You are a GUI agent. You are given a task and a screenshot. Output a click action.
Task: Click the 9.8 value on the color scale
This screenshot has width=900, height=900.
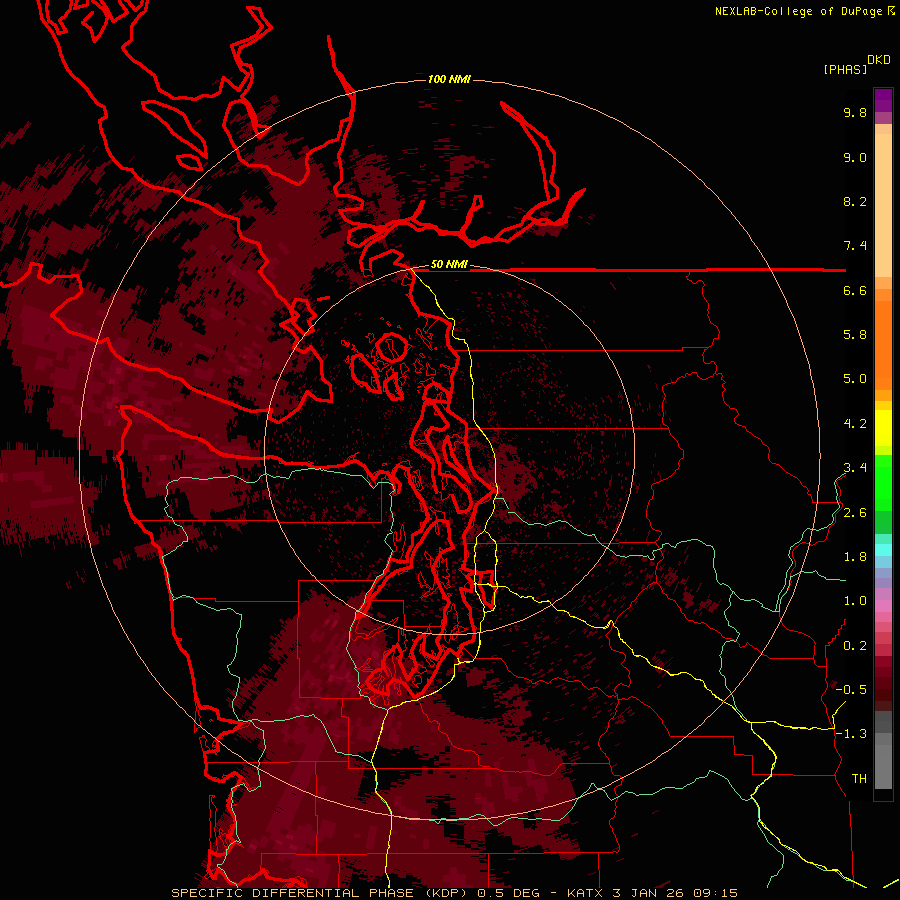[855, 112]
